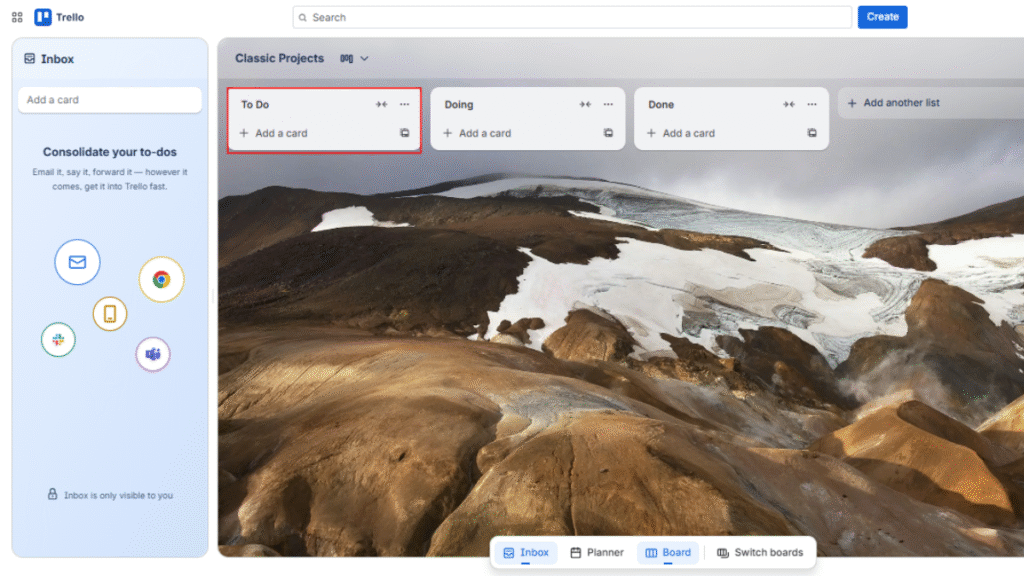Select the mobile phone icon in Inbox panel
This screenshot has height=576, width=1024.
[x=110, y=313]
